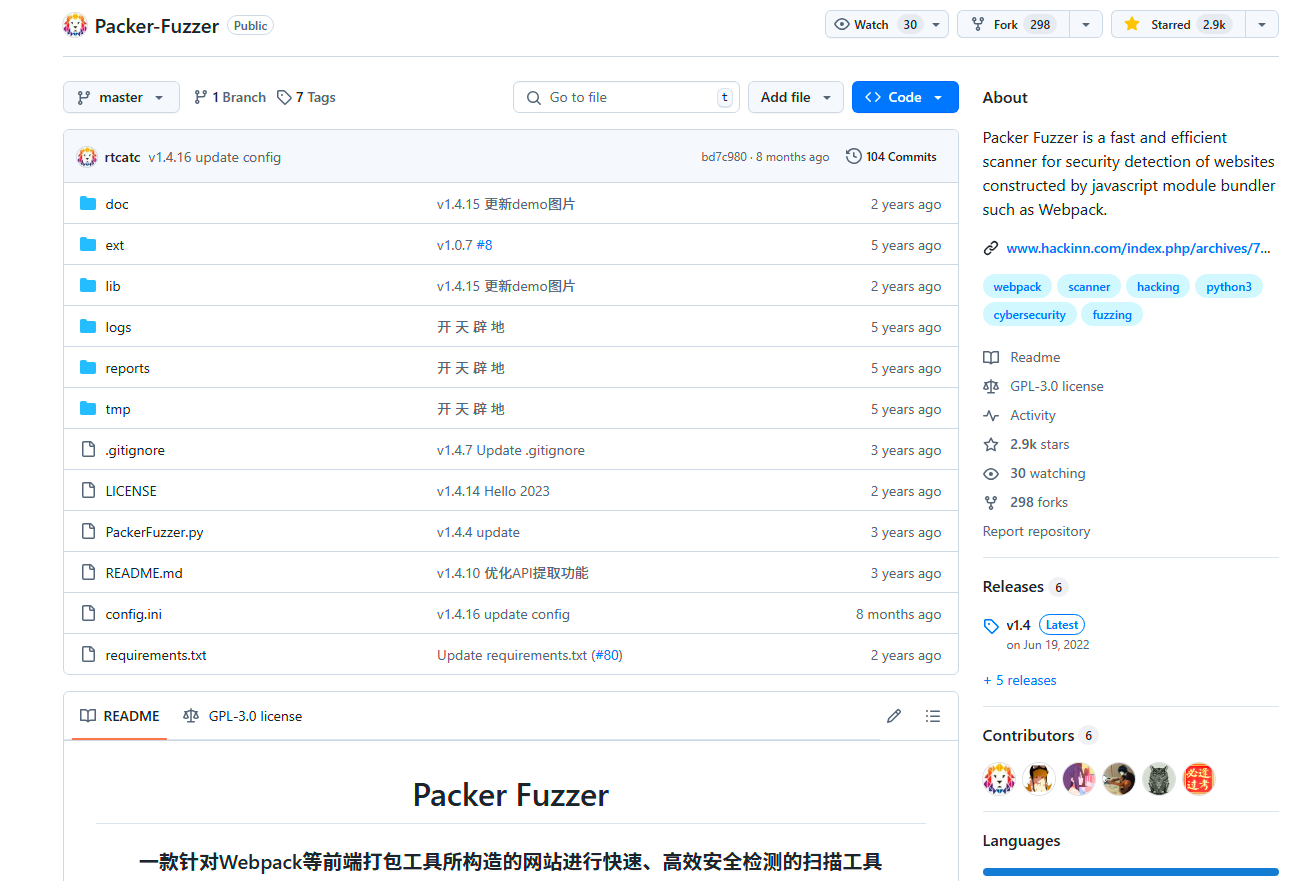
Task: Open issue link #8 in ext commit
Action: [484, 245]
